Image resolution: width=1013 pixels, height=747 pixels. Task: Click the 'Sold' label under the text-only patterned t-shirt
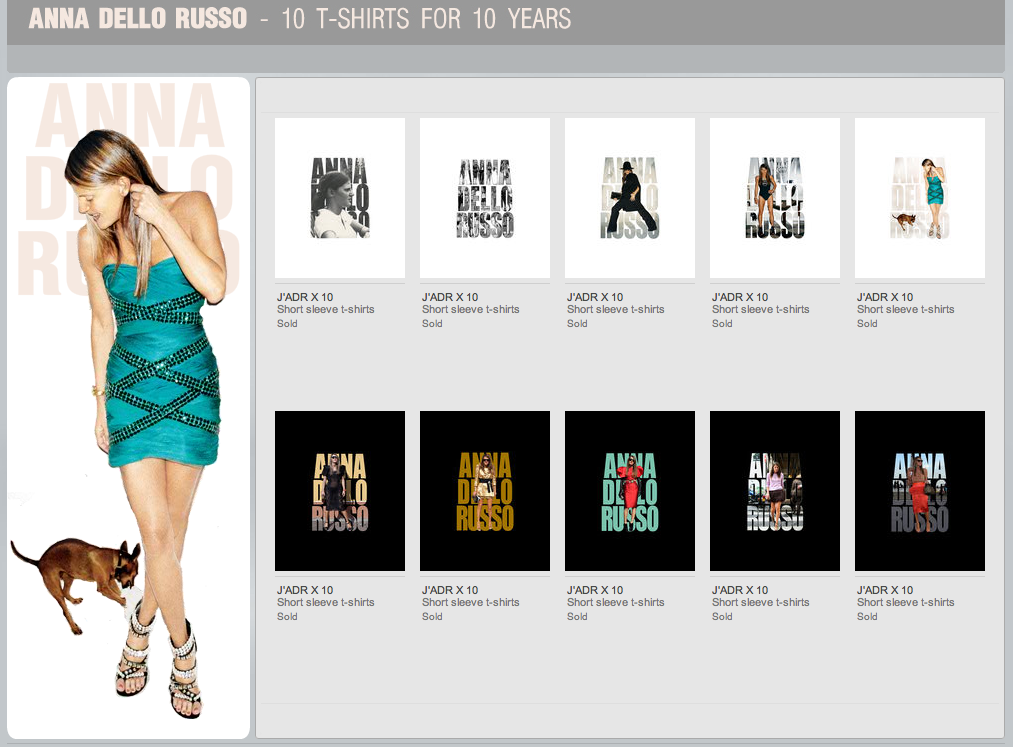(x=432, y=324)
